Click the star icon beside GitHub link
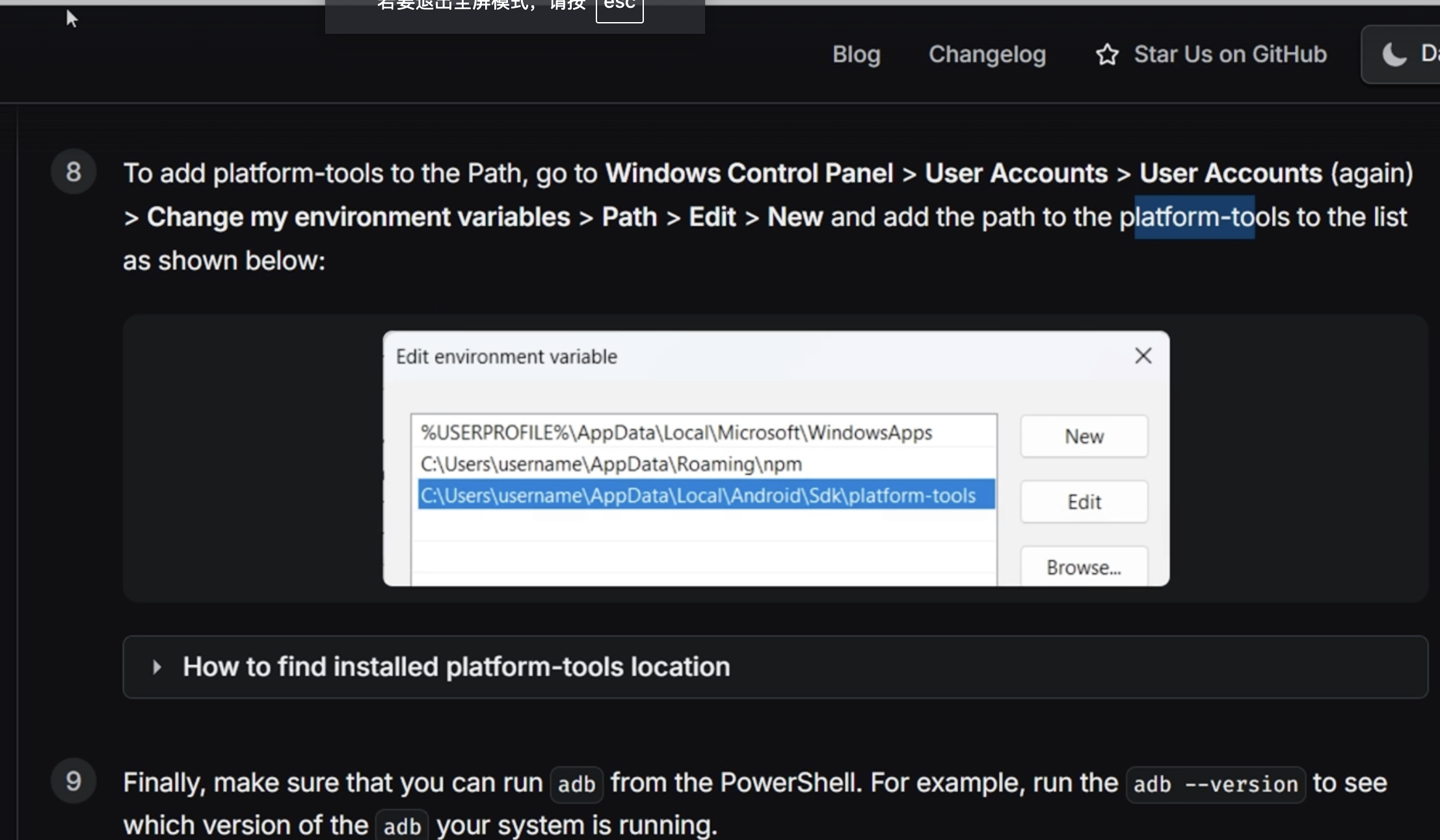1440x840 pixels. click(x=1107, y=55)
